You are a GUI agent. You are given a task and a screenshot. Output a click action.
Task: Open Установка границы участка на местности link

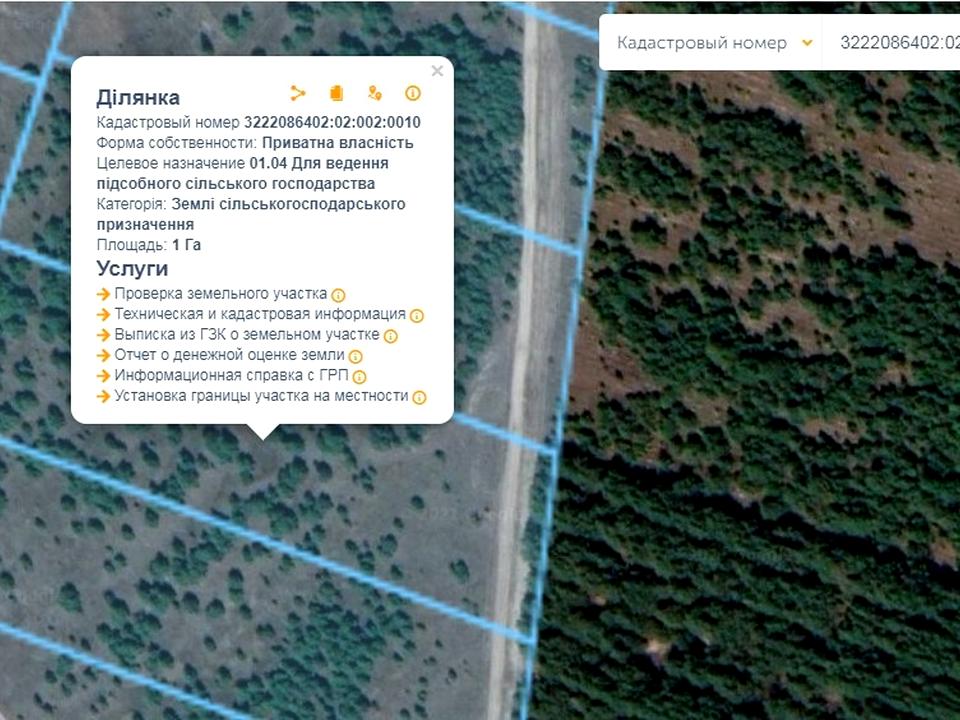(261, 396)
